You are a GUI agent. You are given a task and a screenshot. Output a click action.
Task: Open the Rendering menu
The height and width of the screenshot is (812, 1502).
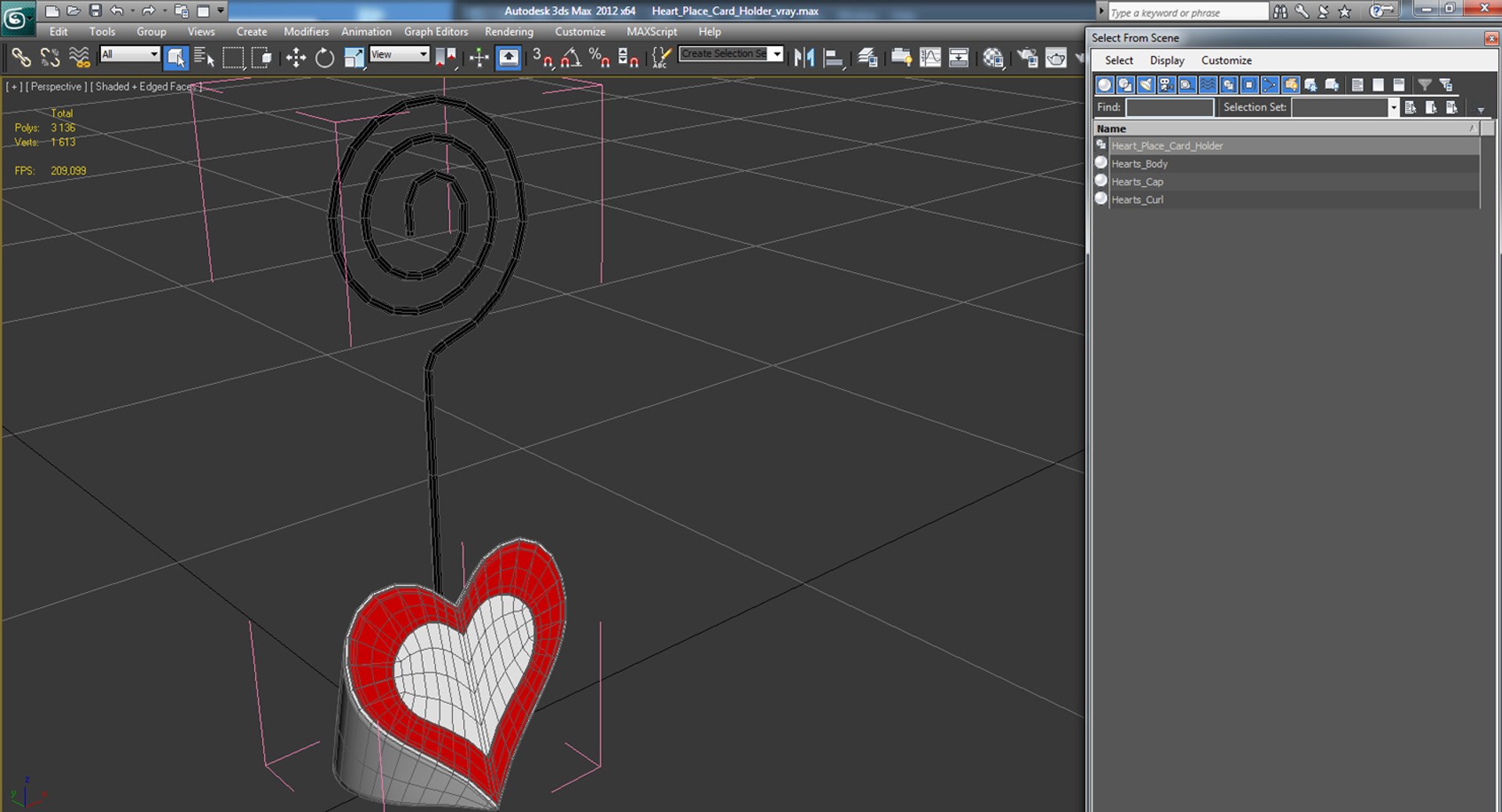tap(508, 31)
